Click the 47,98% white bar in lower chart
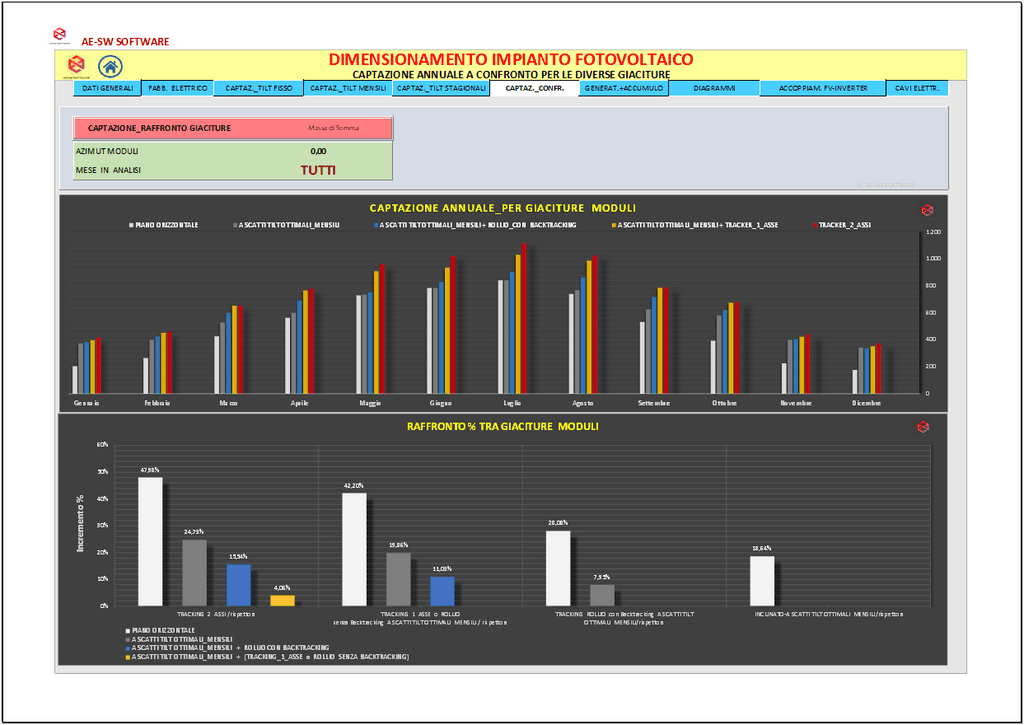Image resolution: width=1024 pixels, height=725 pixels. [150, 540]
